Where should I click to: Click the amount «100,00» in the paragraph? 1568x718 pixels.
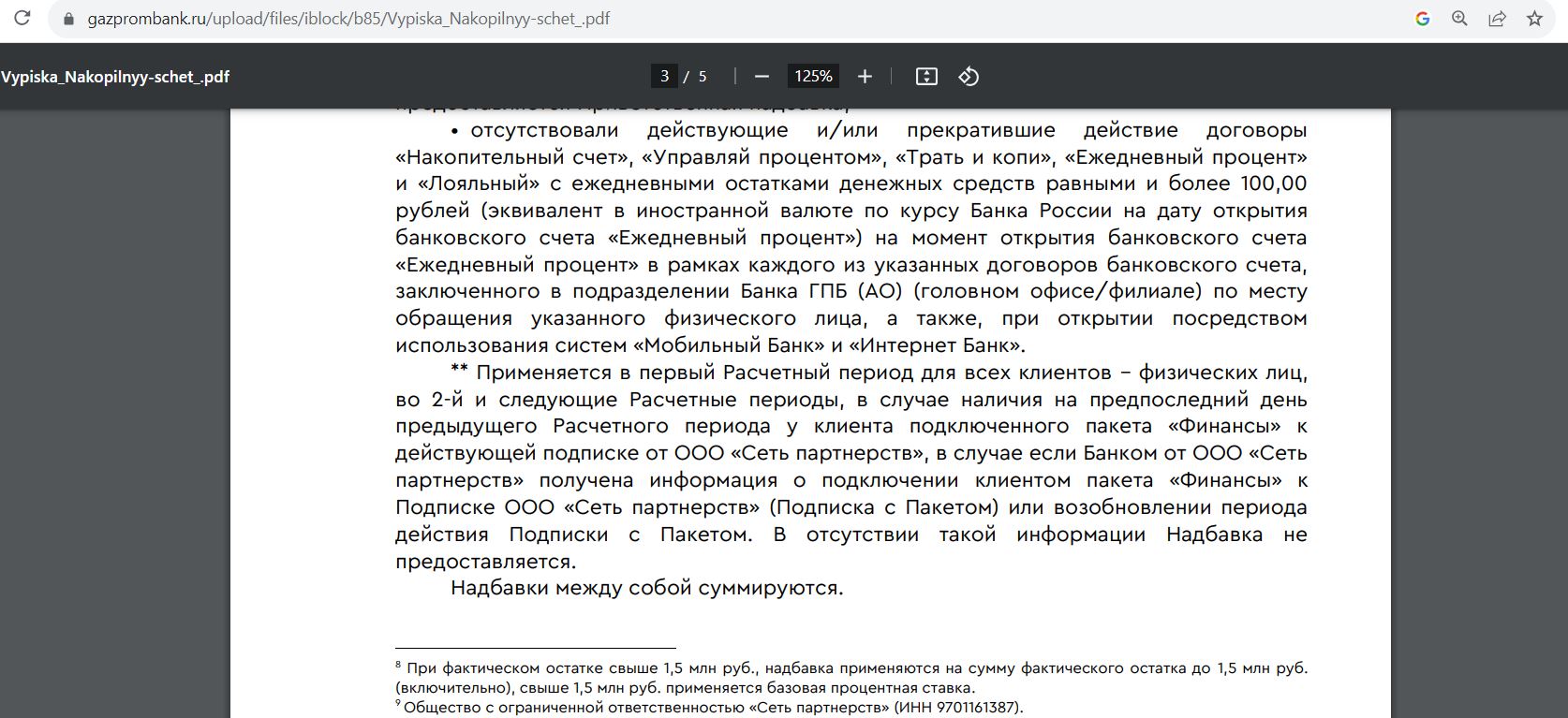1274,183
